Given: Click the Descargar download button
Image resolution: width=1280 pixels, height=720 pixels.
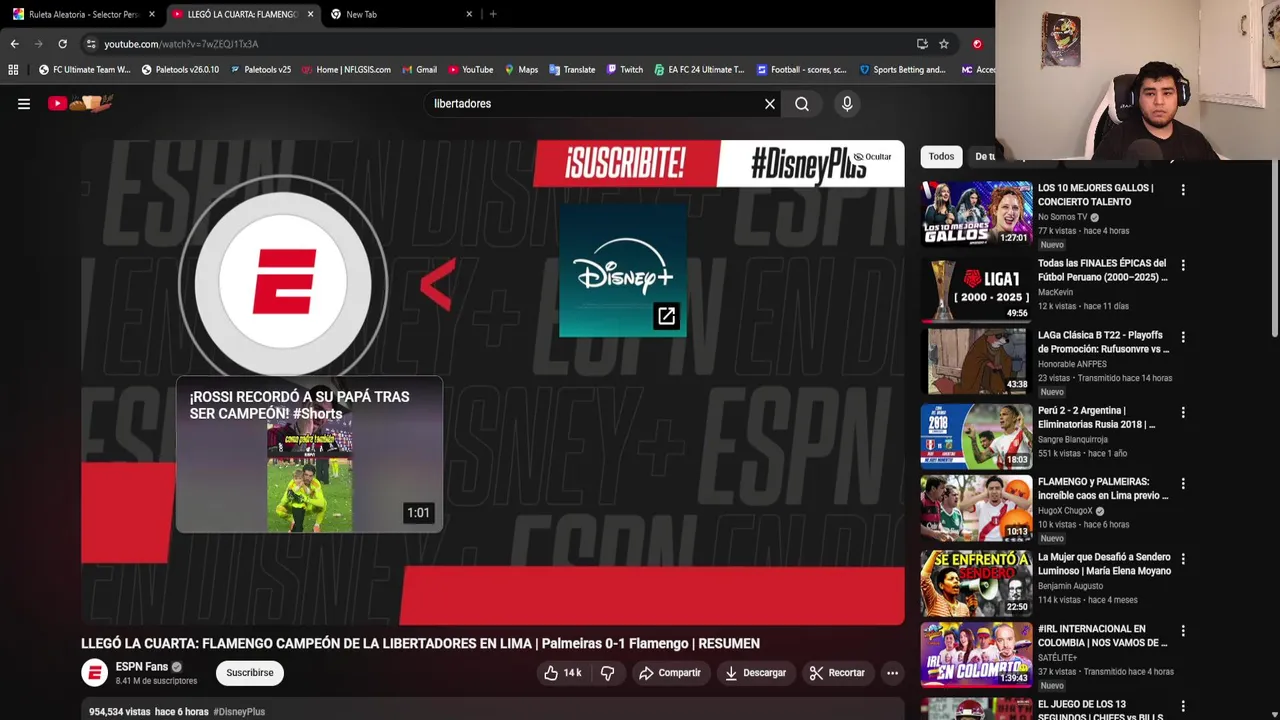Looking at the screenshot, I should pos(756,673).
